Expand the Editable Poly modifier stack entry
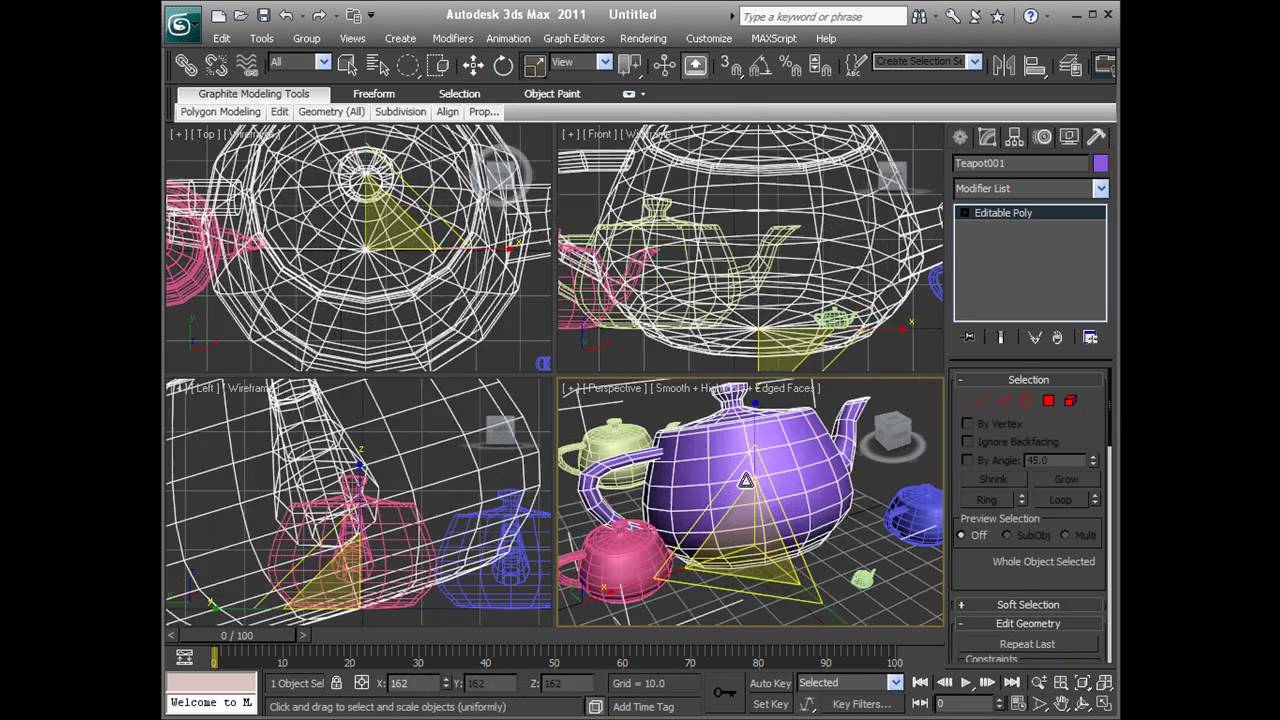 pyautogui.click(x=965, y=213)
